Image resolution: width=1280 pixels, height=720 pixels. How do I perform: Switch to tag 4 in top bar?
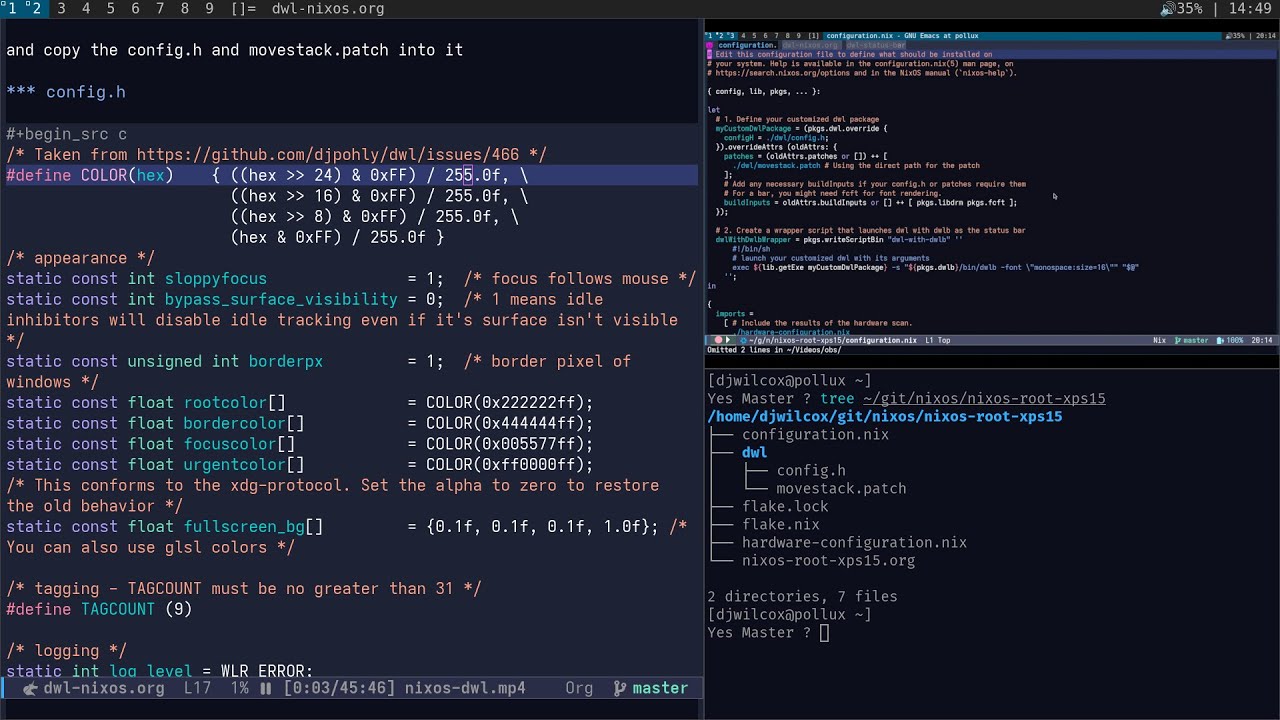coord(86,8)
